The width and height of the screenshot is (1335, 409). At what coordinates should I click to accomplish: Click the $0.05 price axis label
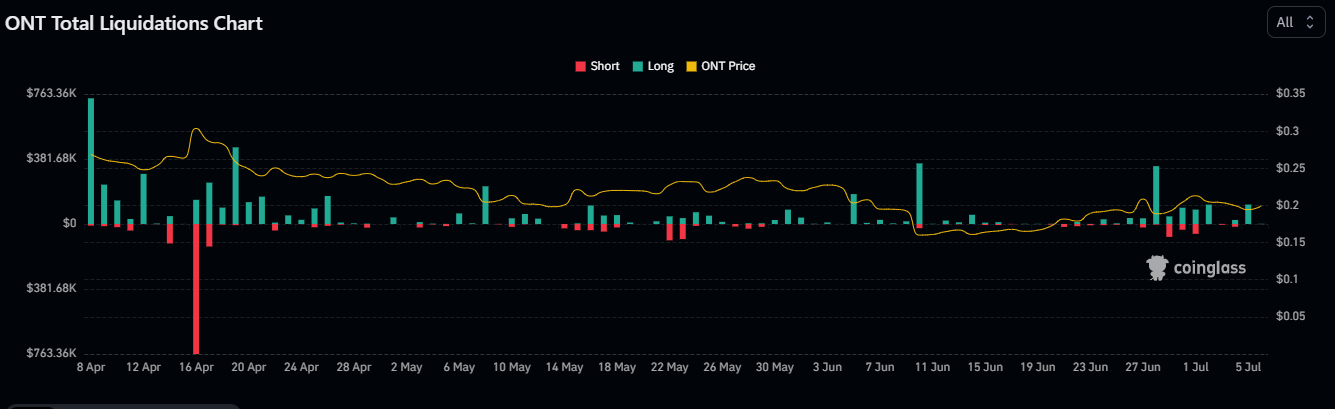tap(1291, 316)
